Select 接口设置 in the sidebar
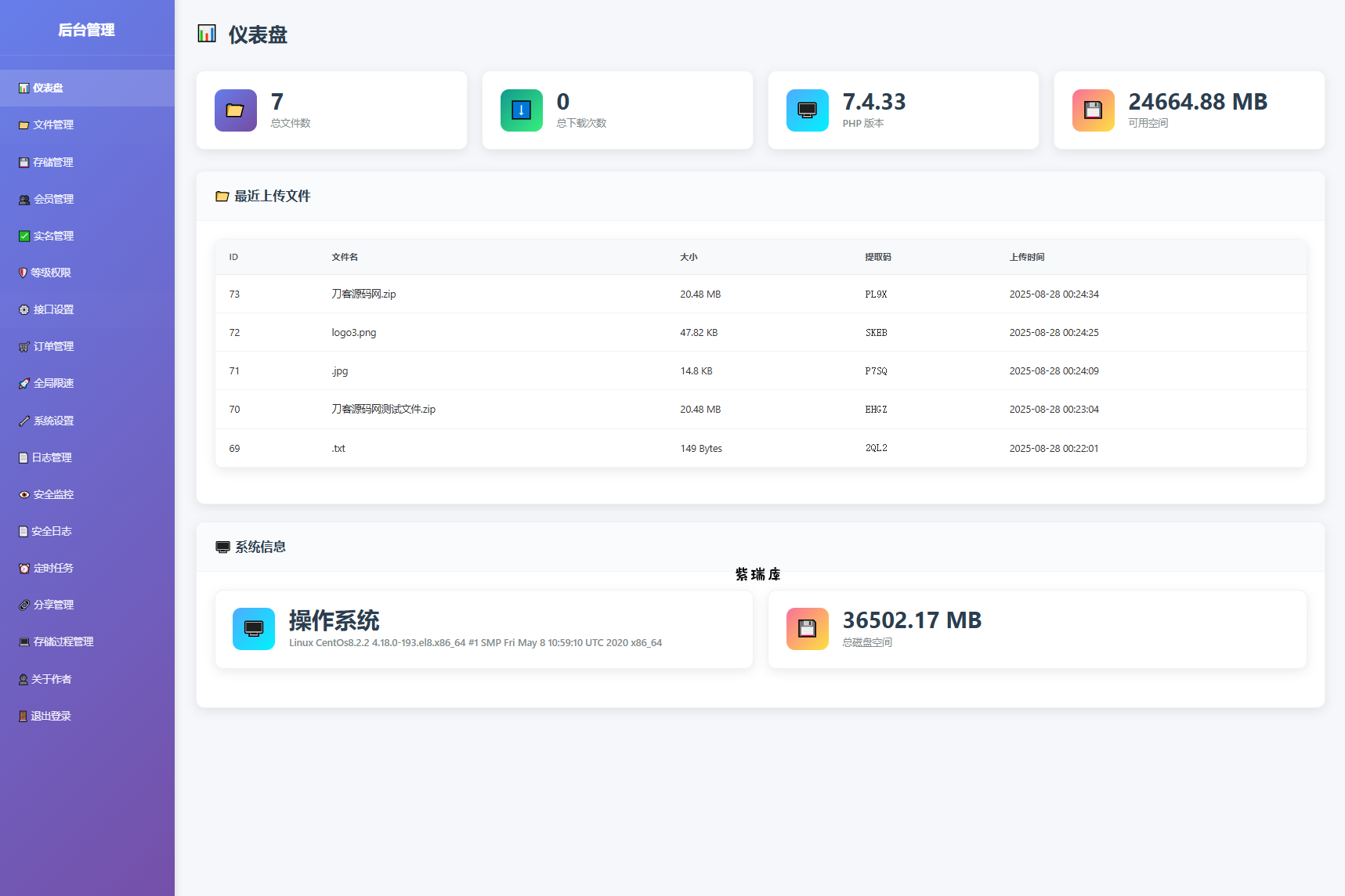Screen dimensions: 1345x896 click(x=53, y=309)
